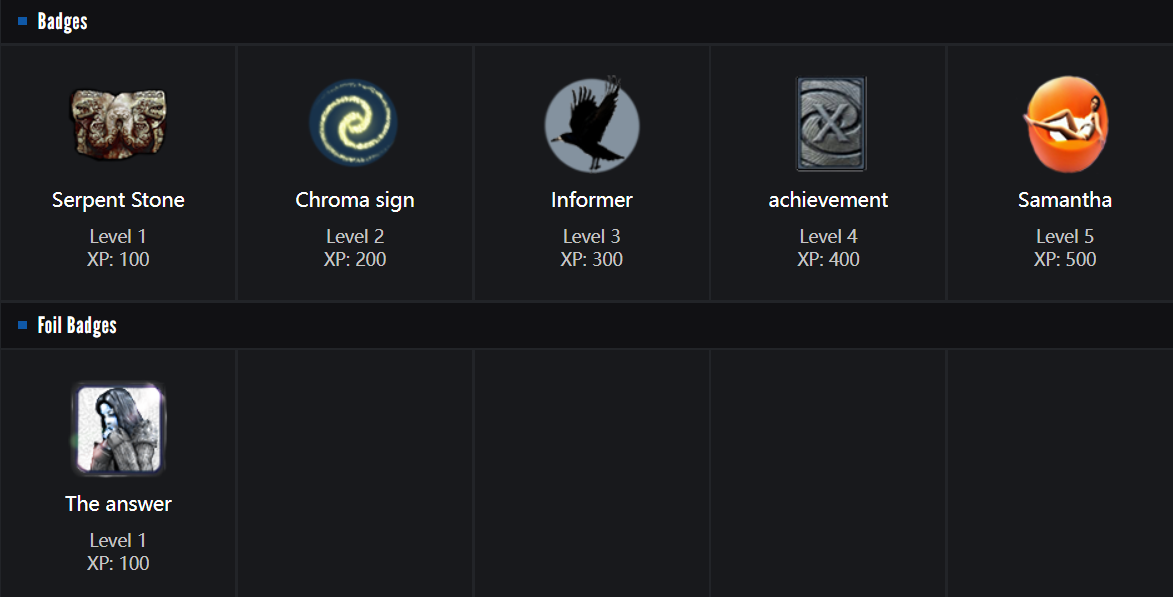
Task: Click XP: 200 label under Chroma sign
Action: 355,260
